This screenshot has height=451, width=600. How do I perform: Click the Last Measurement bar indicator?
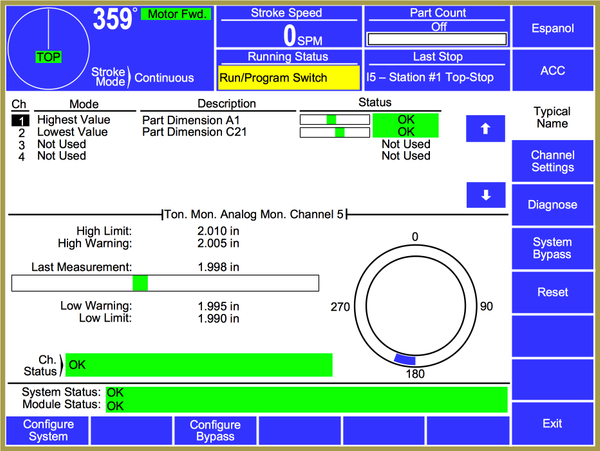tap(140, 283)
